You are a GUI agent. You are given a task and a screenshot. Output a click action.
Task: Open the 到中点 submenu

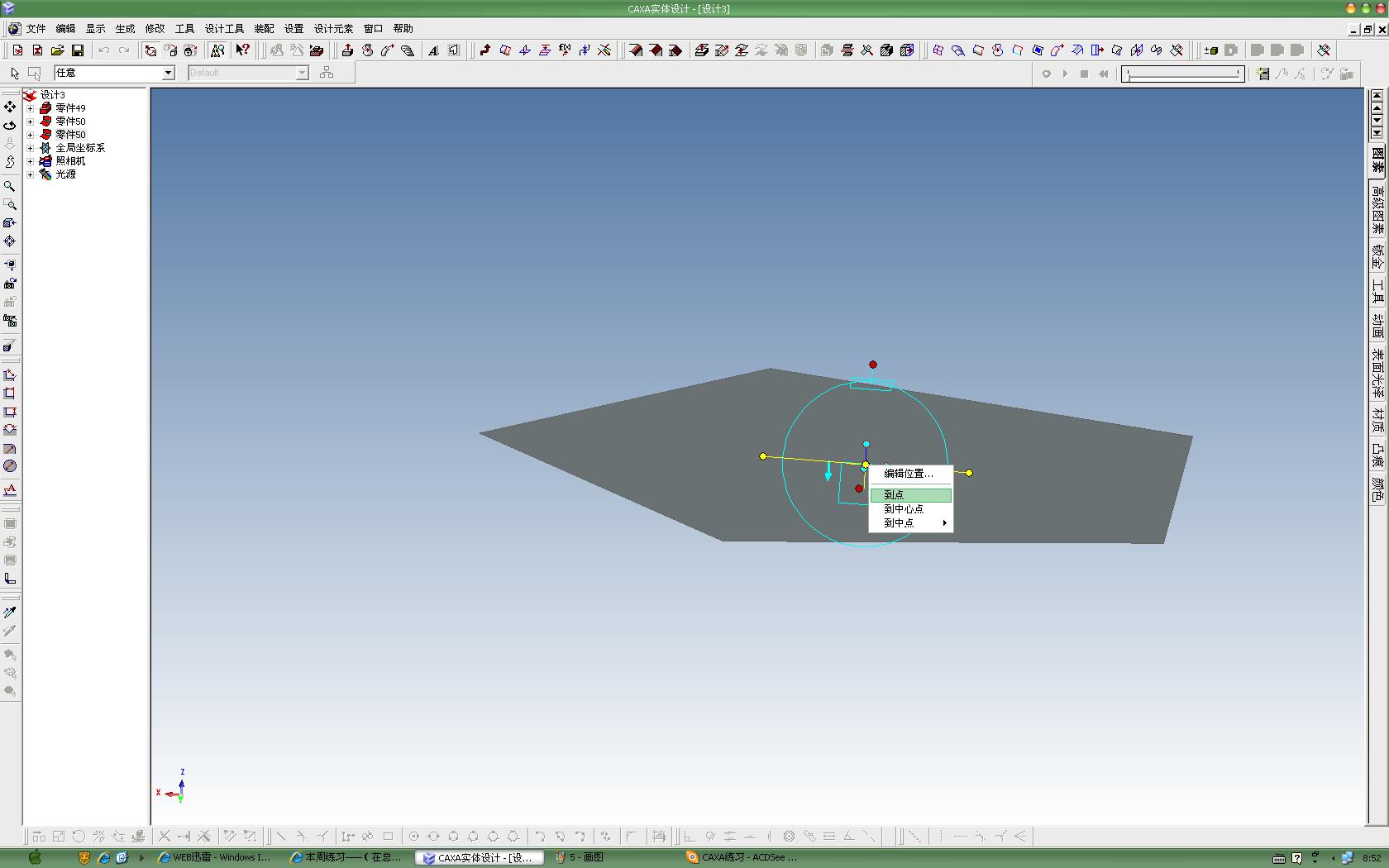911,523
